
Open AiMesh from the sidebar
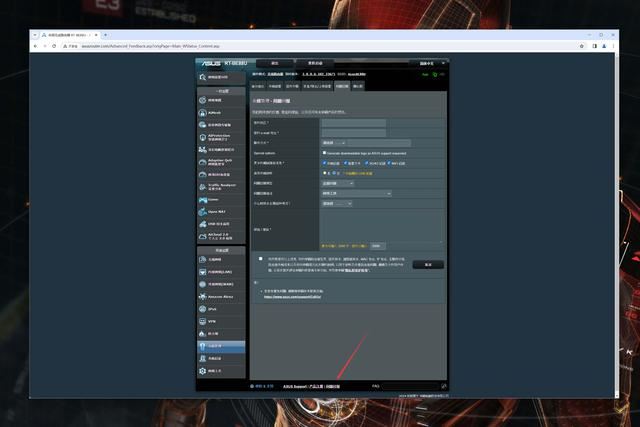click(x=220, y=112)
